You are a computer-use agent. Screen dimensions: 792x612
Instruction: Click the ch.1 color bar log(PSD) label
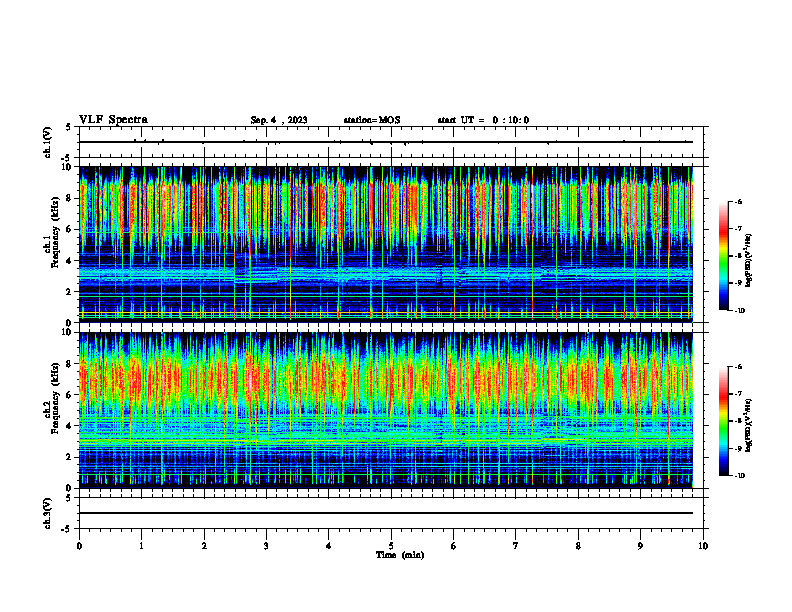(749, 261)
